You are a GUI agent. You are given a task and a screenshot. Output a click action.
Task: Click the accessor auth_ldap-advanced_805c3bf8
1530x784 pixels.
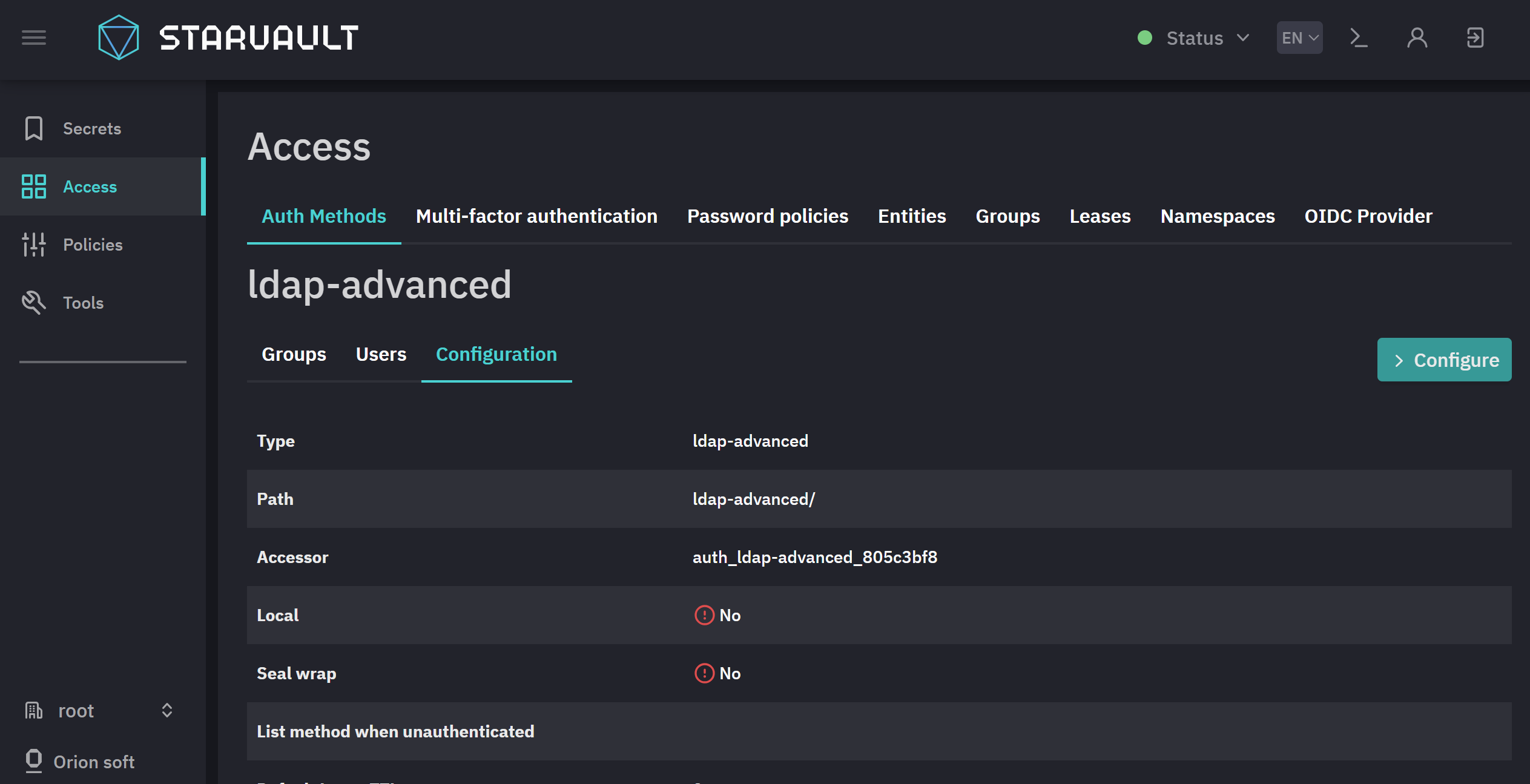coord(815,557)
